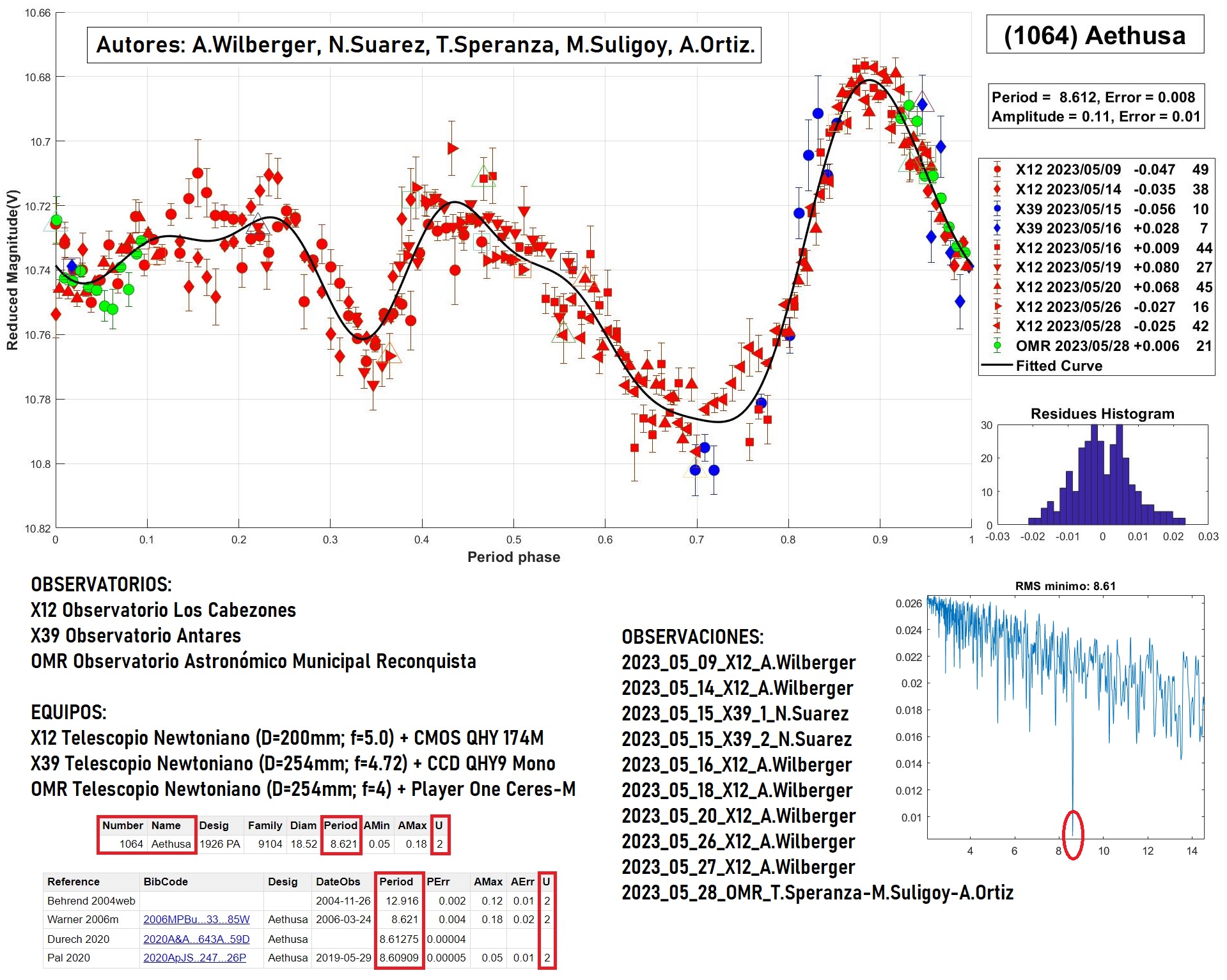
Task: Click the Residues Histogram title
Action: [1102, 414]
